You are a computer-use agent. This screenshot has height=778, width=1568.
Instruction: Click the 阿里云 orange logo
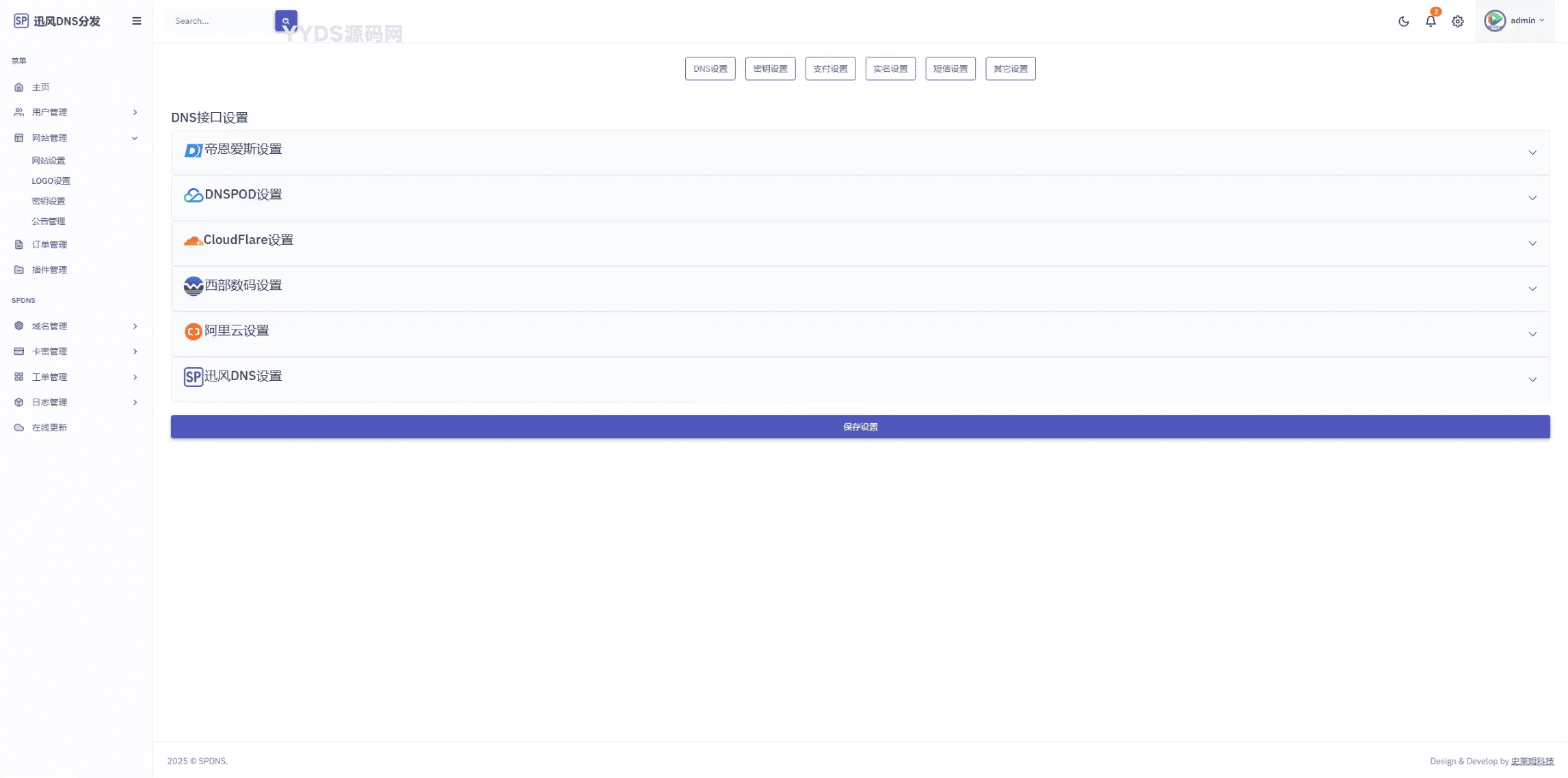tap(194, 332)
